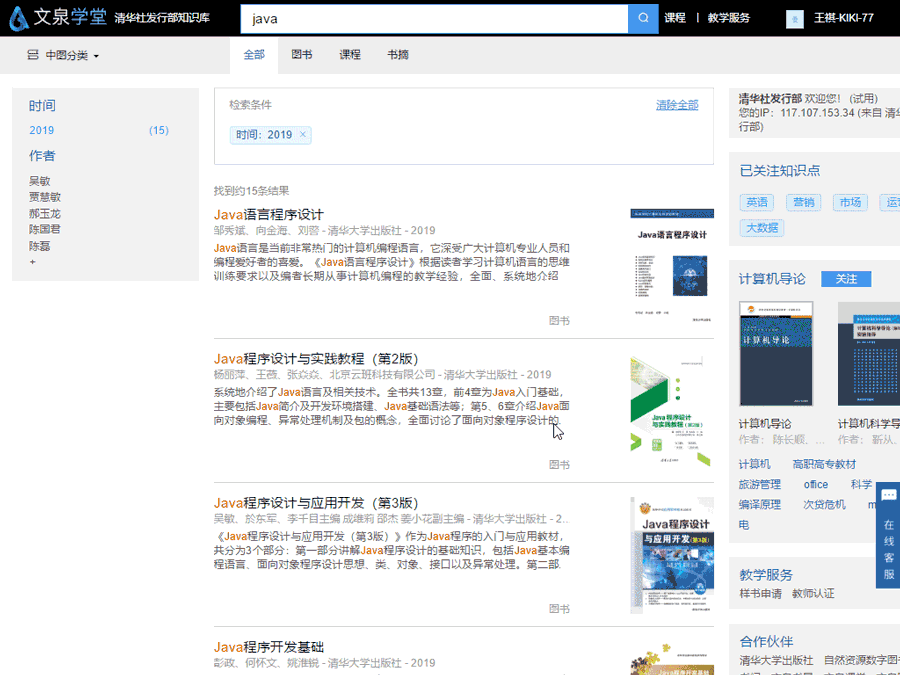The height and width of the screenshot is (675, 900).
Task: Click the office topic link
Action: [x=816, y=484]
